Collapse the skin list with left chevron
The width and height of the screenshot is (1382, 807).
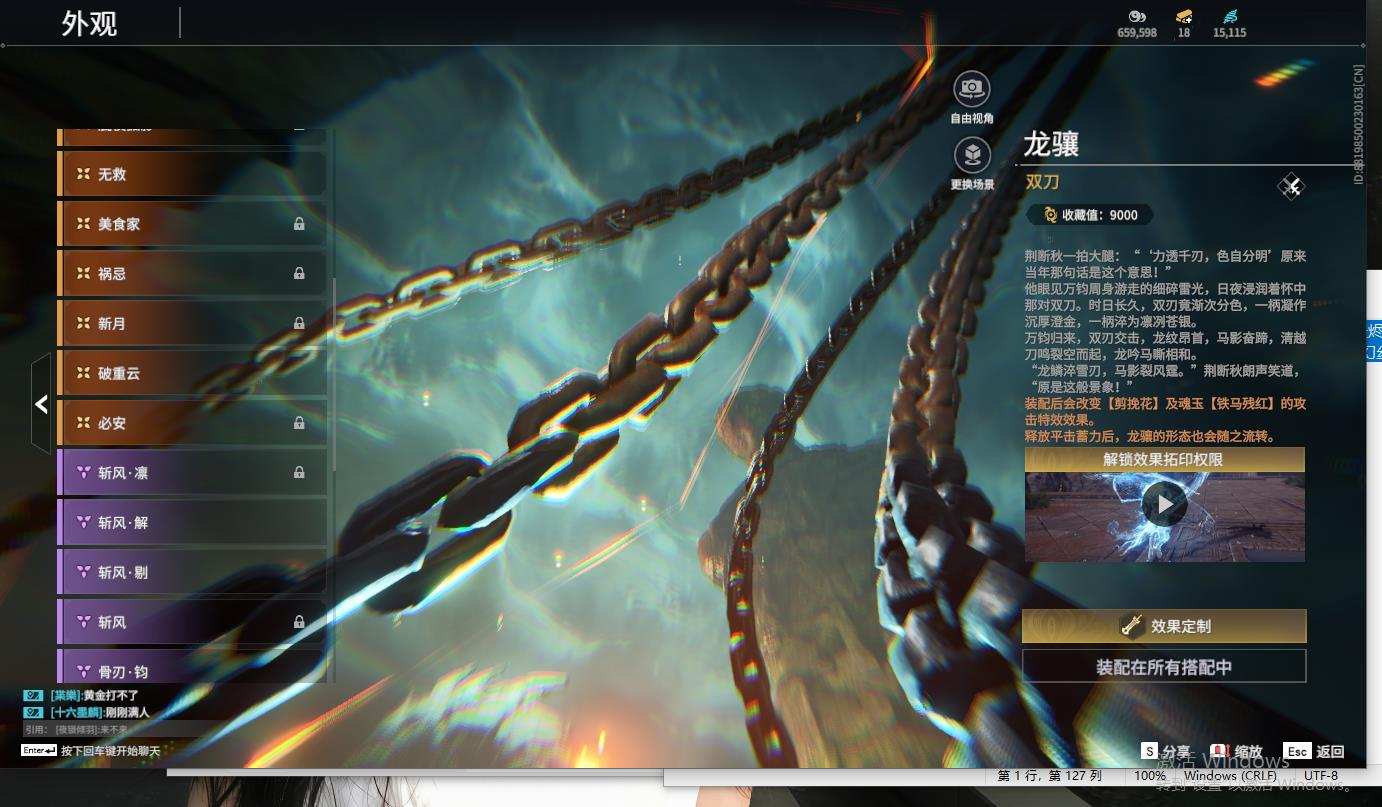(41, 404)
